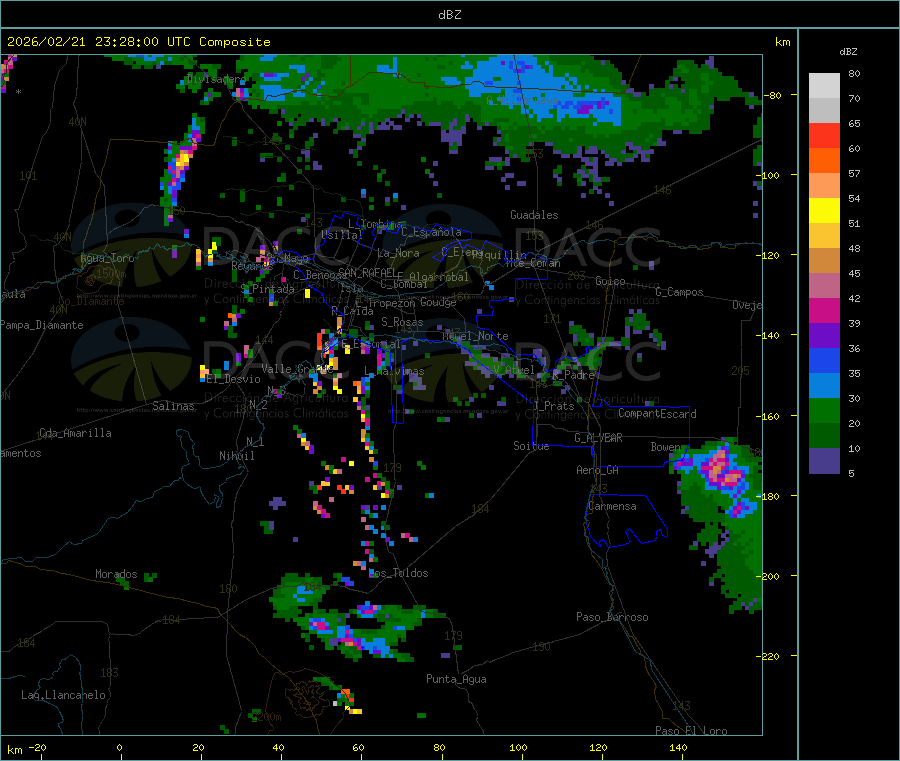Image resolution: width=900 pixels, height=761 pixels.
Task: Click the Agua_Toro map label
Action: (107, 258)
